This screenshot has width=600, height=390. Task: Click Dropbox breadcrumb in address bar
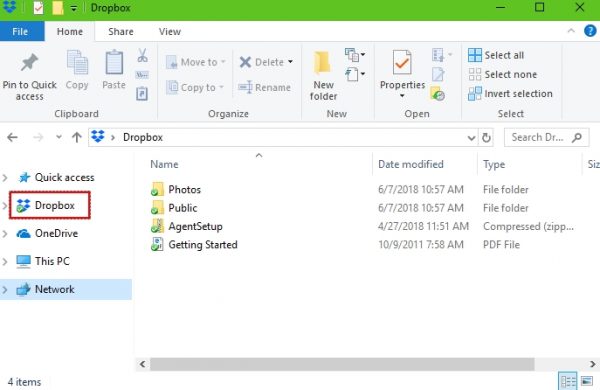point(143,137)
